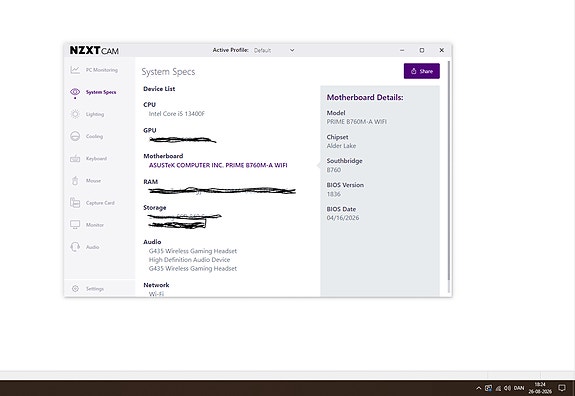The image size is (575, 396).
Task: Open the network tray icon
Action: pyautogui.click(x=498, y=388)
